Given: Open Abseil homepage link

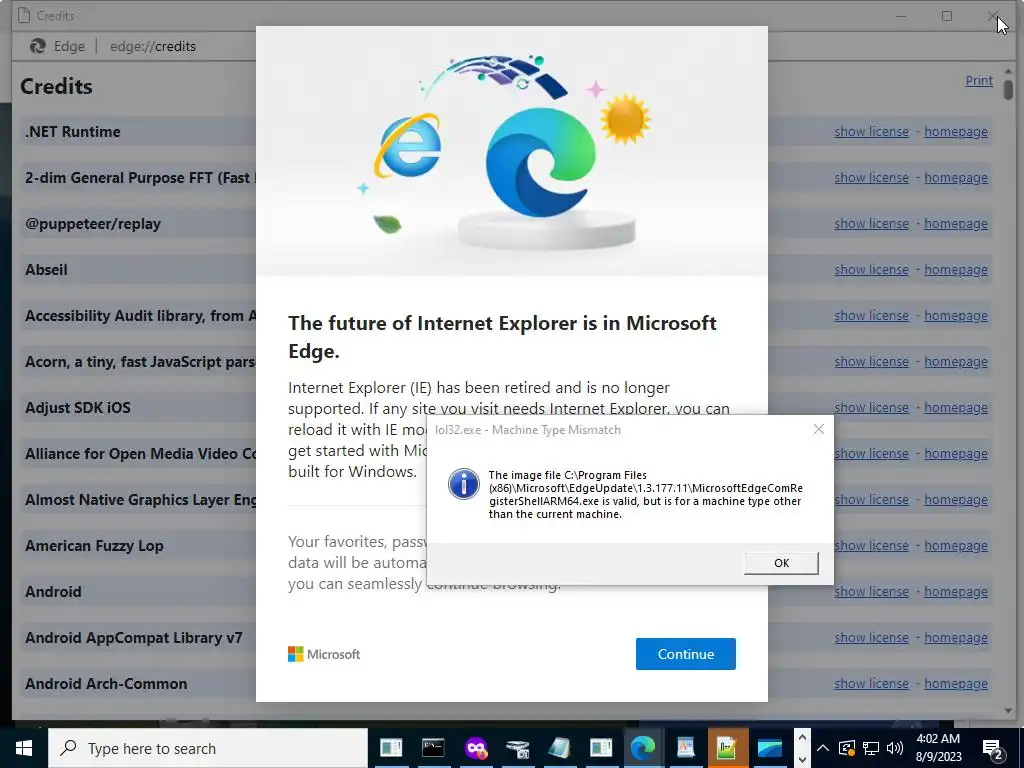Looking at the screenshot, I should click(x=955, y=269).
